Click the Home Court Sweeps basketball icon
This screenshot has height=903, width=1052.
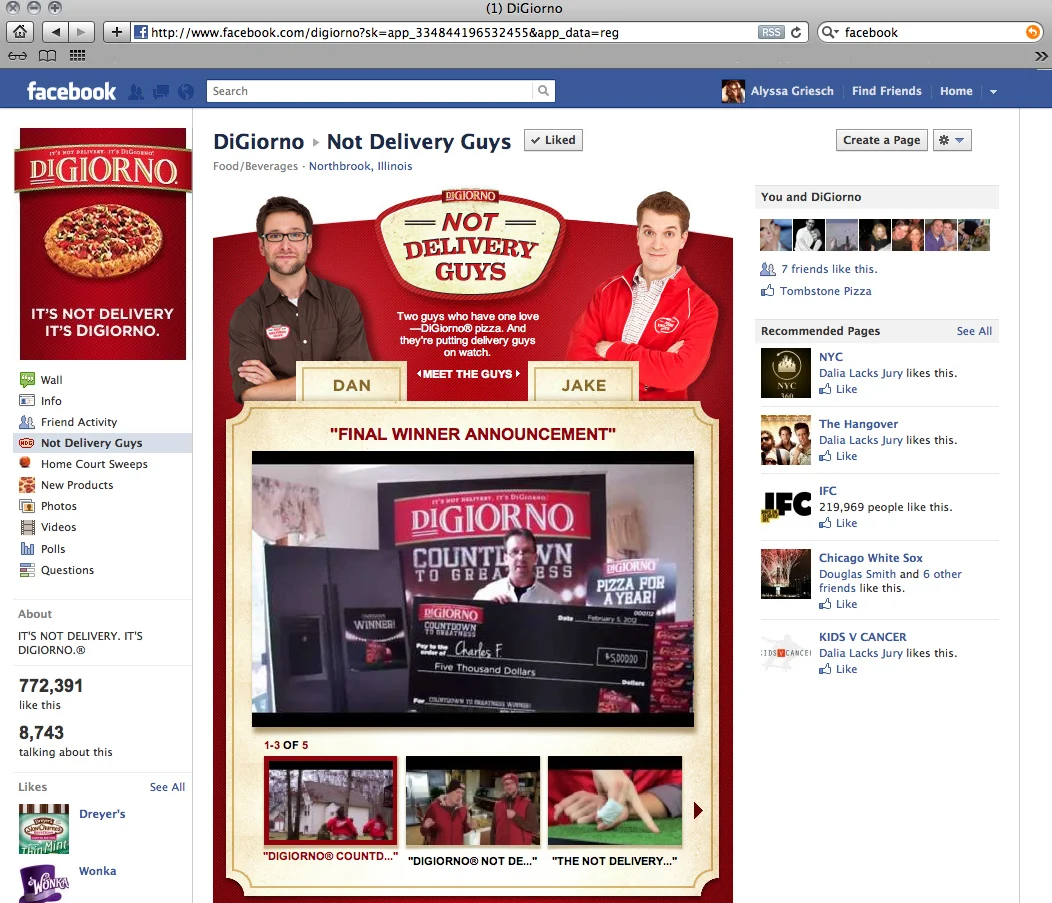[25, 462]
